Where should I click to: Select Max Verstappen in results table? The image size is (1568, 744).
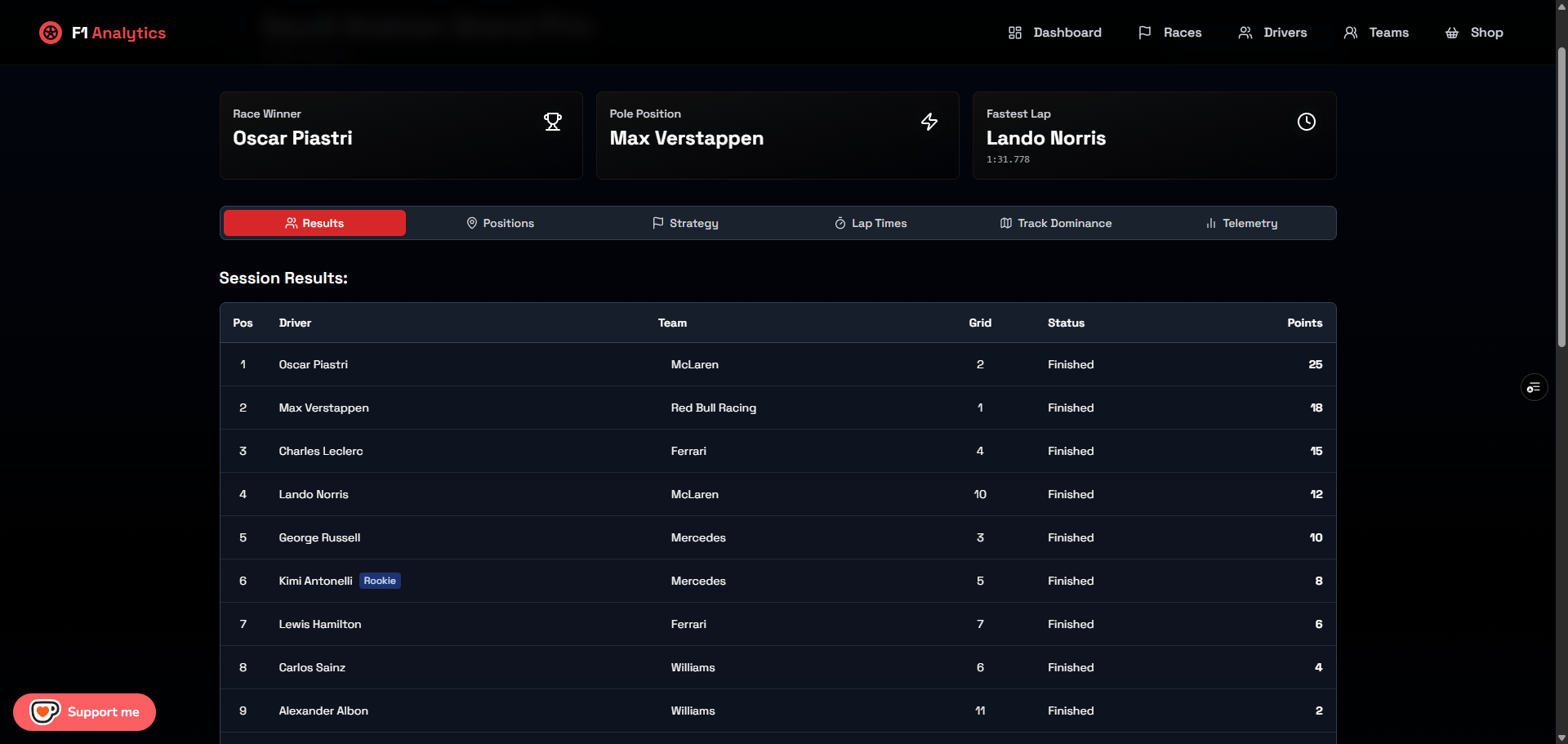(323, 408)
